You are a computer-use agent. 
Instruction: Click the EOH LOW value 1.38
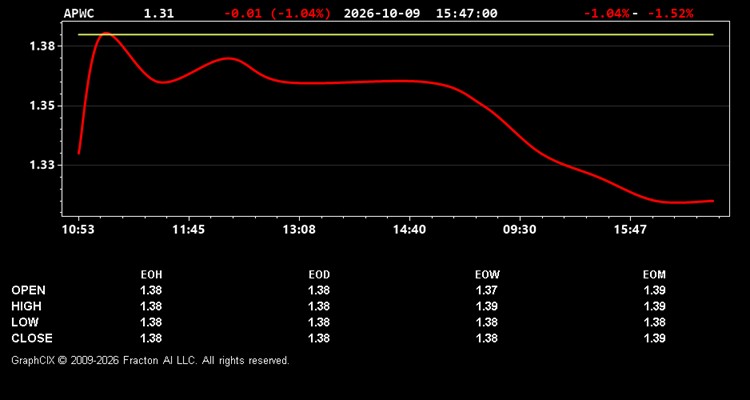(x=151, y=322)
